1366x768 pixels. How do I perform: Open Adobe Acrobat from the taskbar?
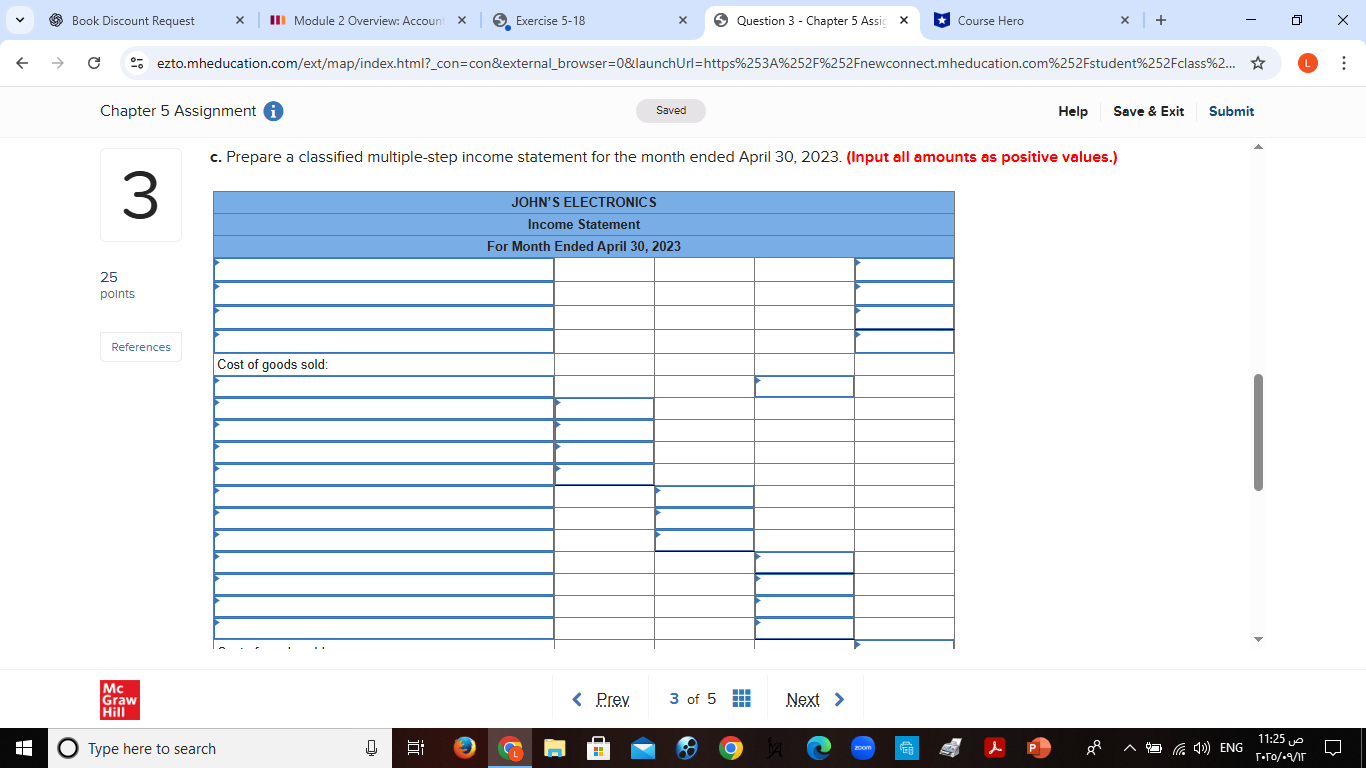click(x=994, y=748)
